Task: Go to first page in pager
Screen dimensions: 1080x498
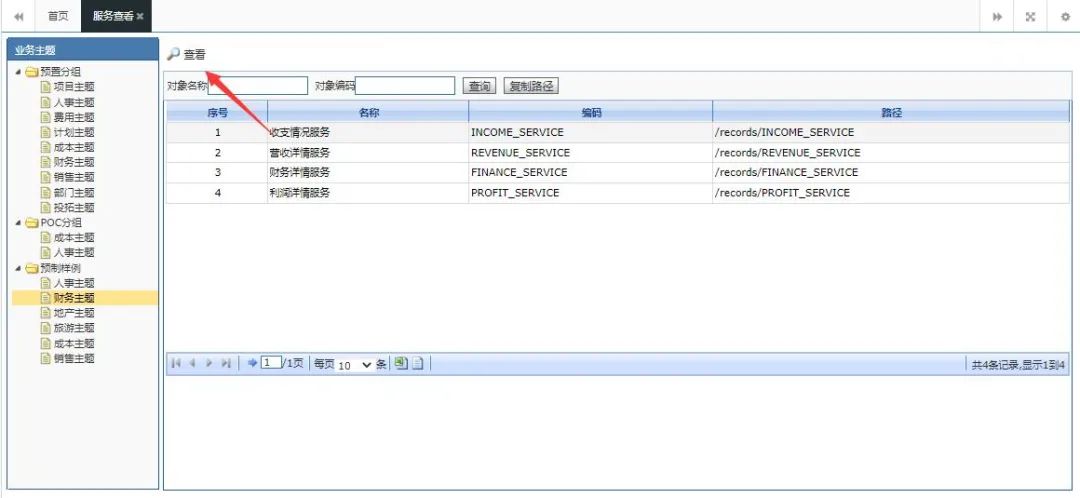Action: [x=176, y=364]
